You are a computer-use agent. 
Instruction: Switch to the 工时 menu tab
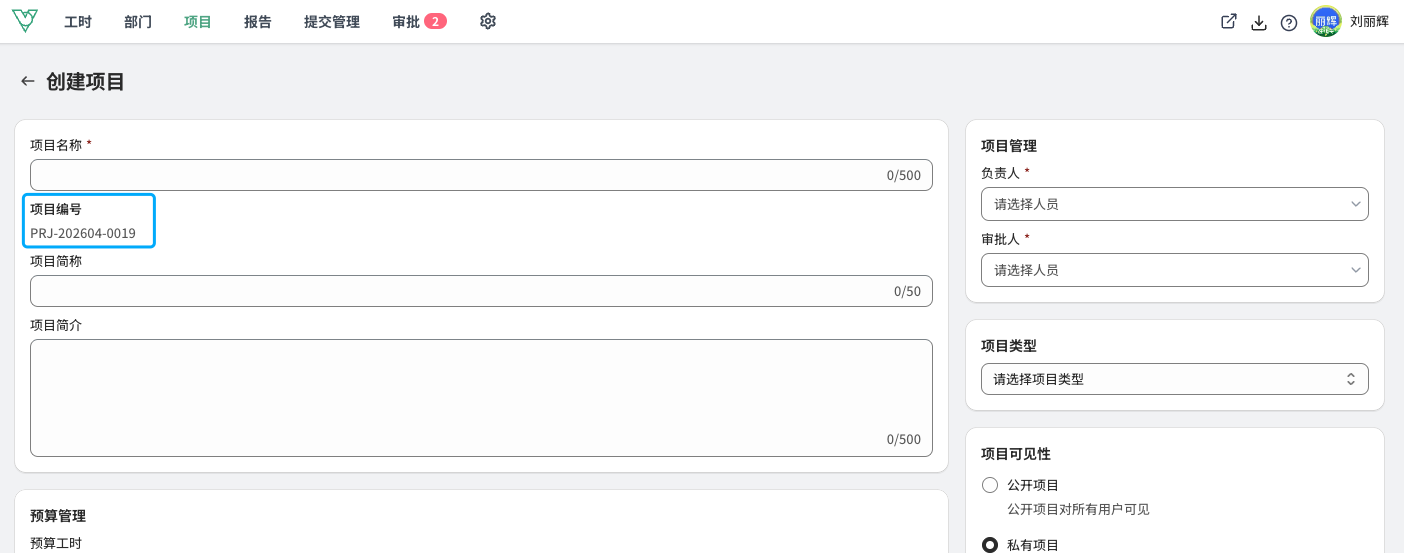point(78,21)
